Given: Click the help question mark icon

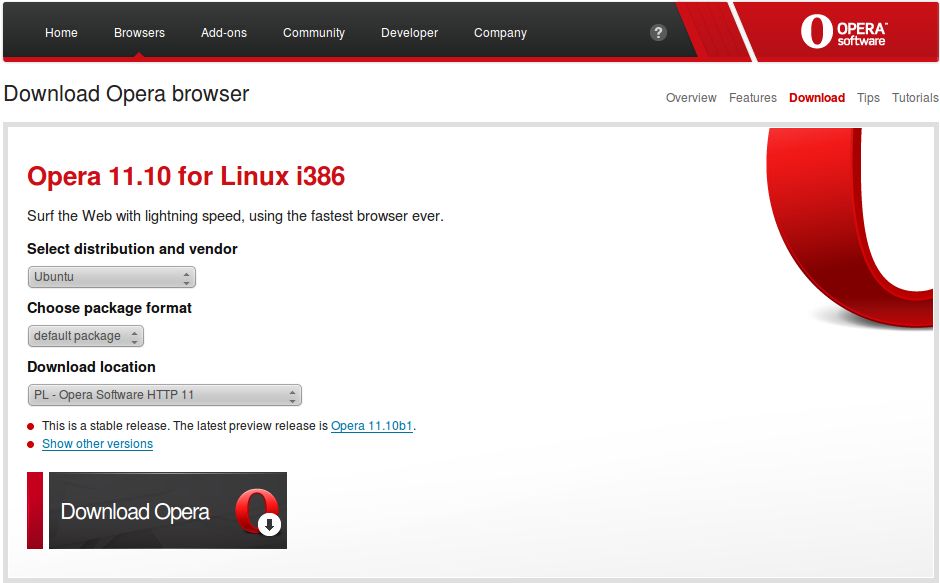Looking at the screenshot, I should (x=658, y=32).
